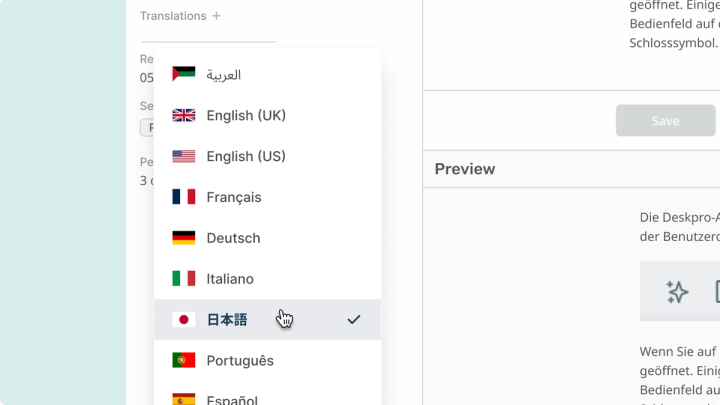Viewport: 720px width, 405px height.
Task: Click the United States flag icon
Action: pyautogui.click(x=184, y=156)
